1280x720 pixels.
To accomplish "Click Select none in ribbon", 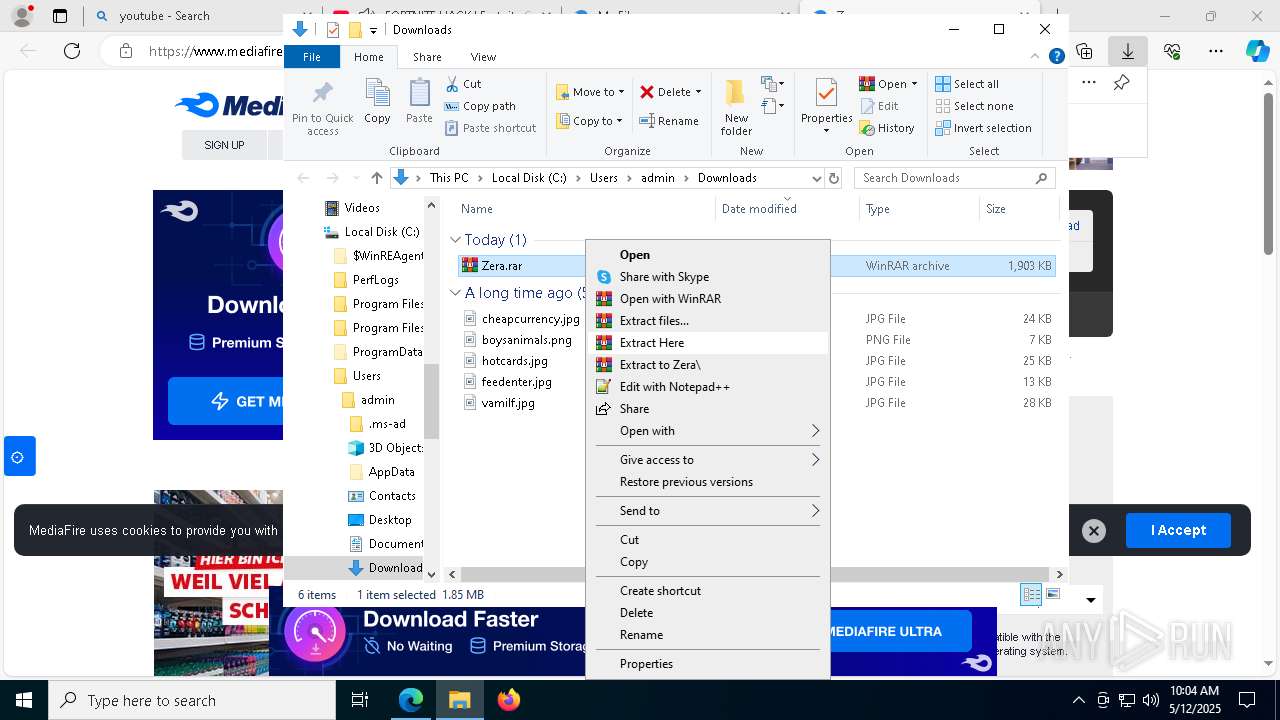I will 974,106.
